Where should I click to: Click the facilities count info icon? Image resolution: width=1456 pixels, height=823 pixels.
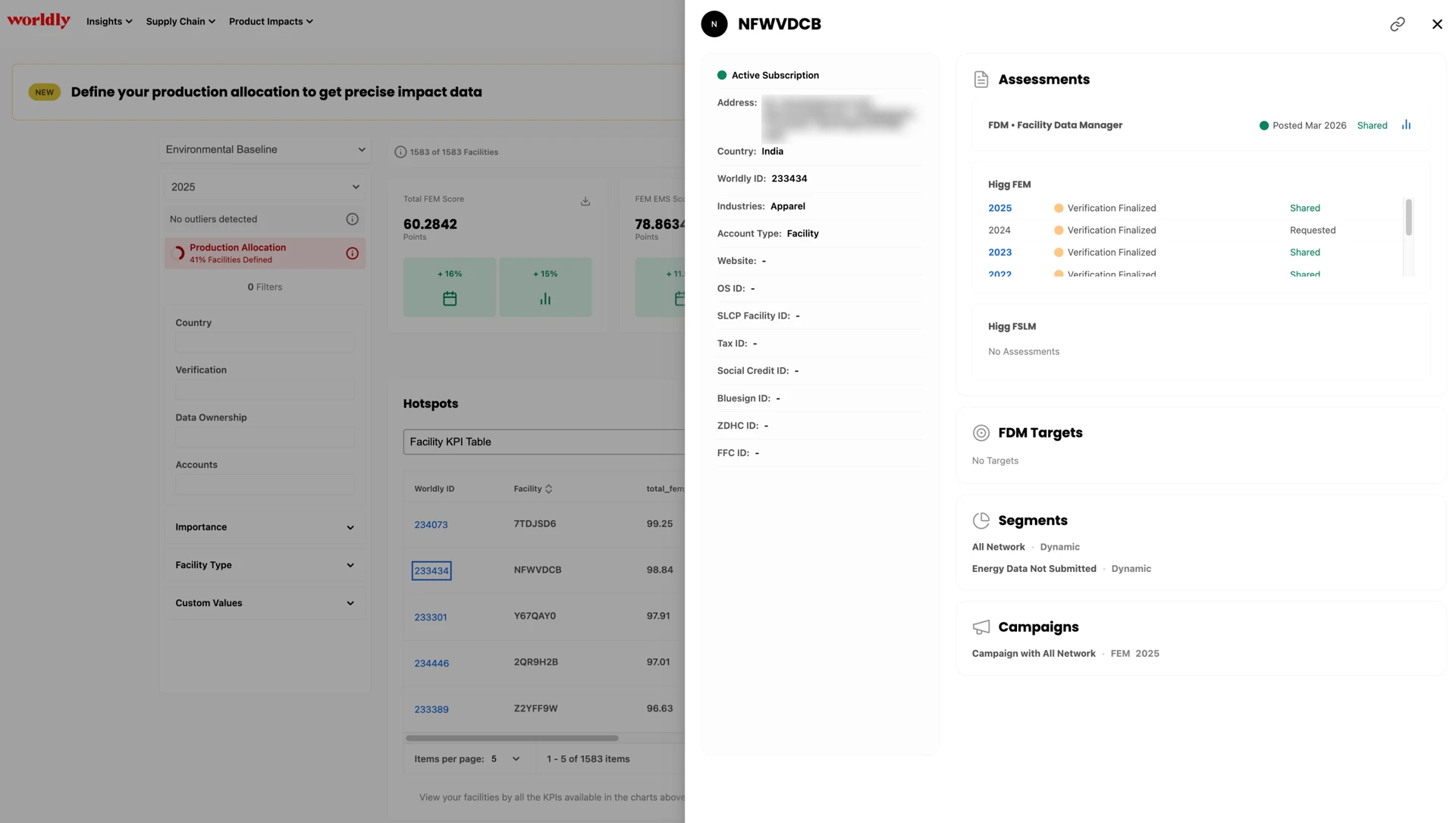point(400,152)
